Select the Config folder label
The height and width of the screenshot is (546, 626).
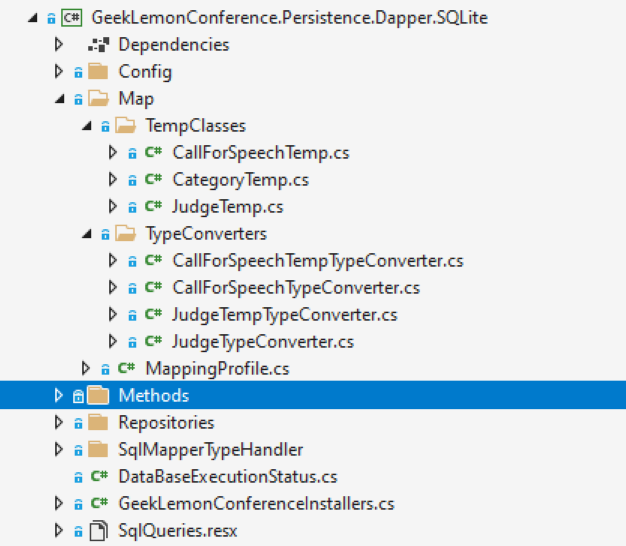(x=145, y=72)
